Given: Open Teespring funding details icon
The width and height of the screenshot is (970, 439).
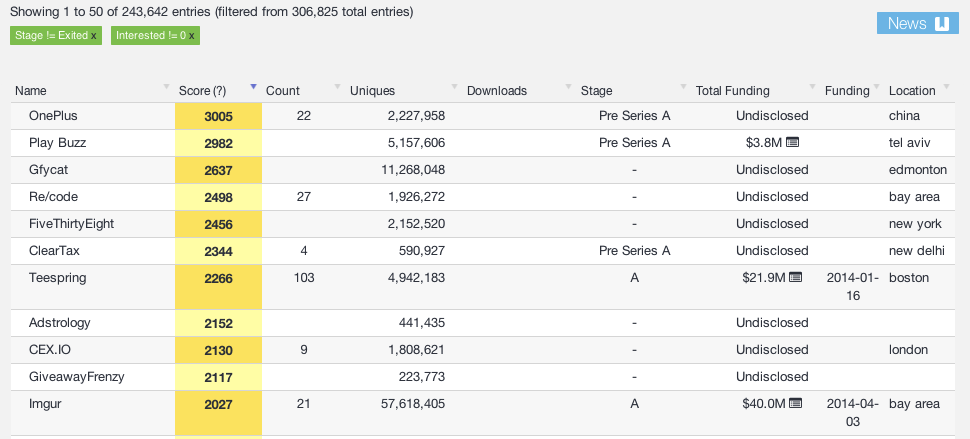Looking at the screenshot, I should coord(796,278).
